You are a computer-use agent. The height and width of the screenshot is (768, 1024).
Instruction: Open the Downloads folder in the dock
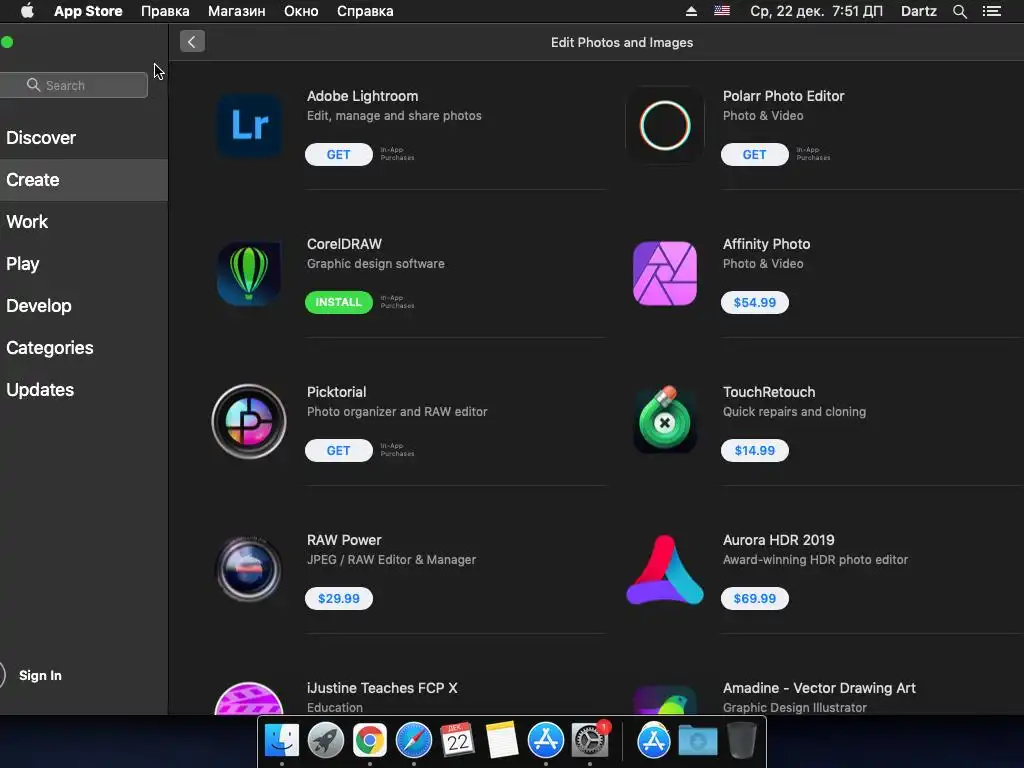pos(698,741)
